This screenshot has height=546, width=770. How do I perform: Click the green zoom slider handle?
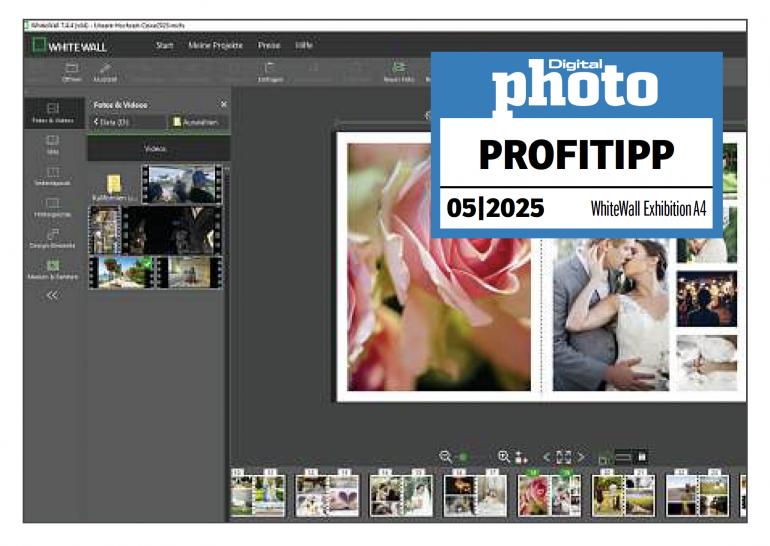[463, 458]
